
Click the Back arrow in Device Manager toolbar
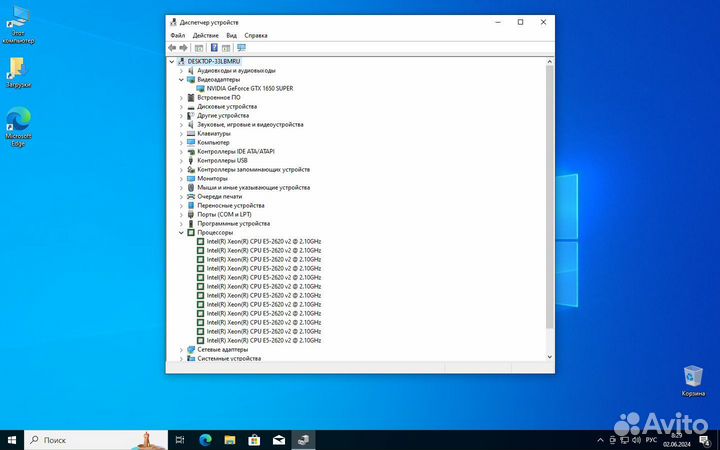[x=172, y=48]
